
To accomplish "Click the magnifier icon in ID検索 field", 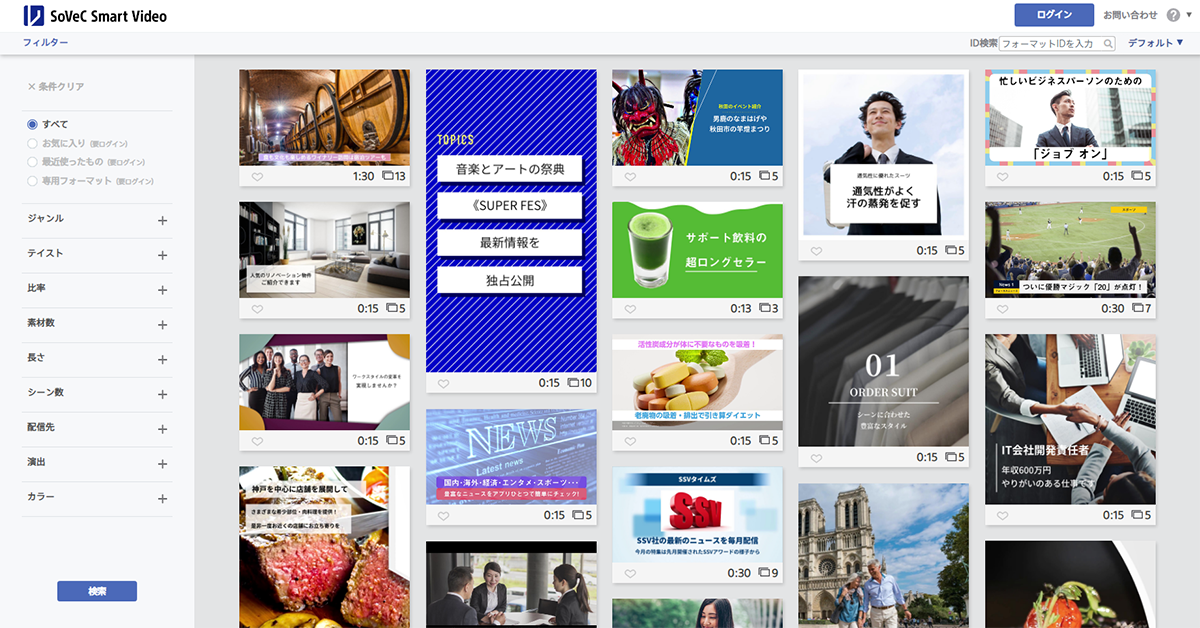I will [1108, 44].
